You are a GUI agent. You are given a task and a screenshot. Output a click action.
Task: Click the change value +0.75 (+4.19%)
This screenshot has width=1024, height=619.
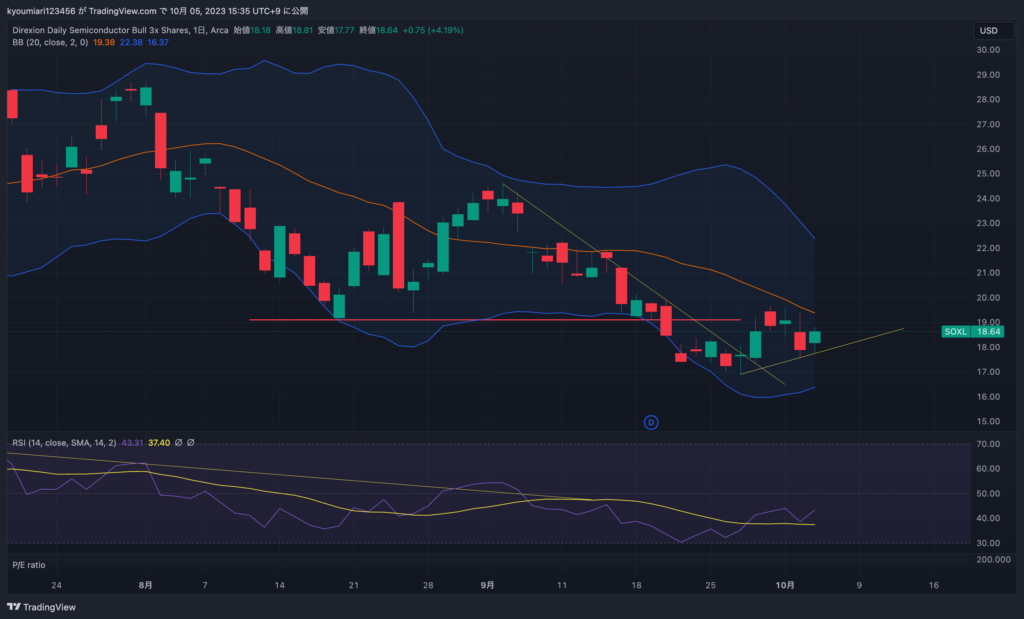[433, 30]
